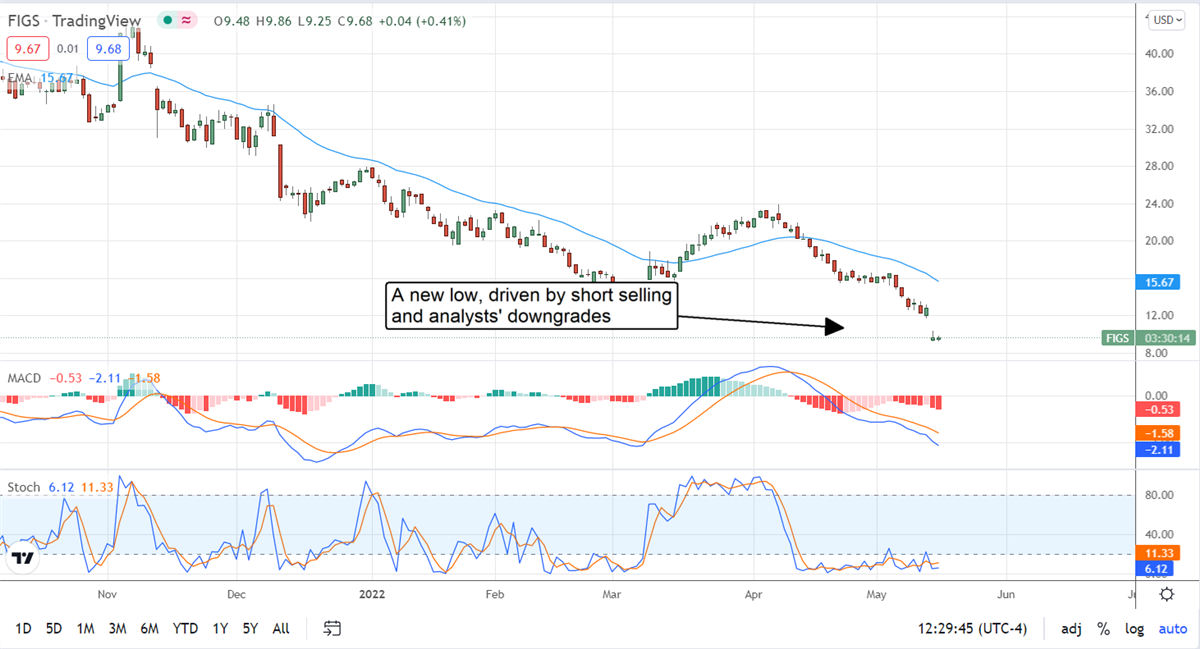
Task: Toggle the percent scale option
Action: click(x=1103, y=629)
